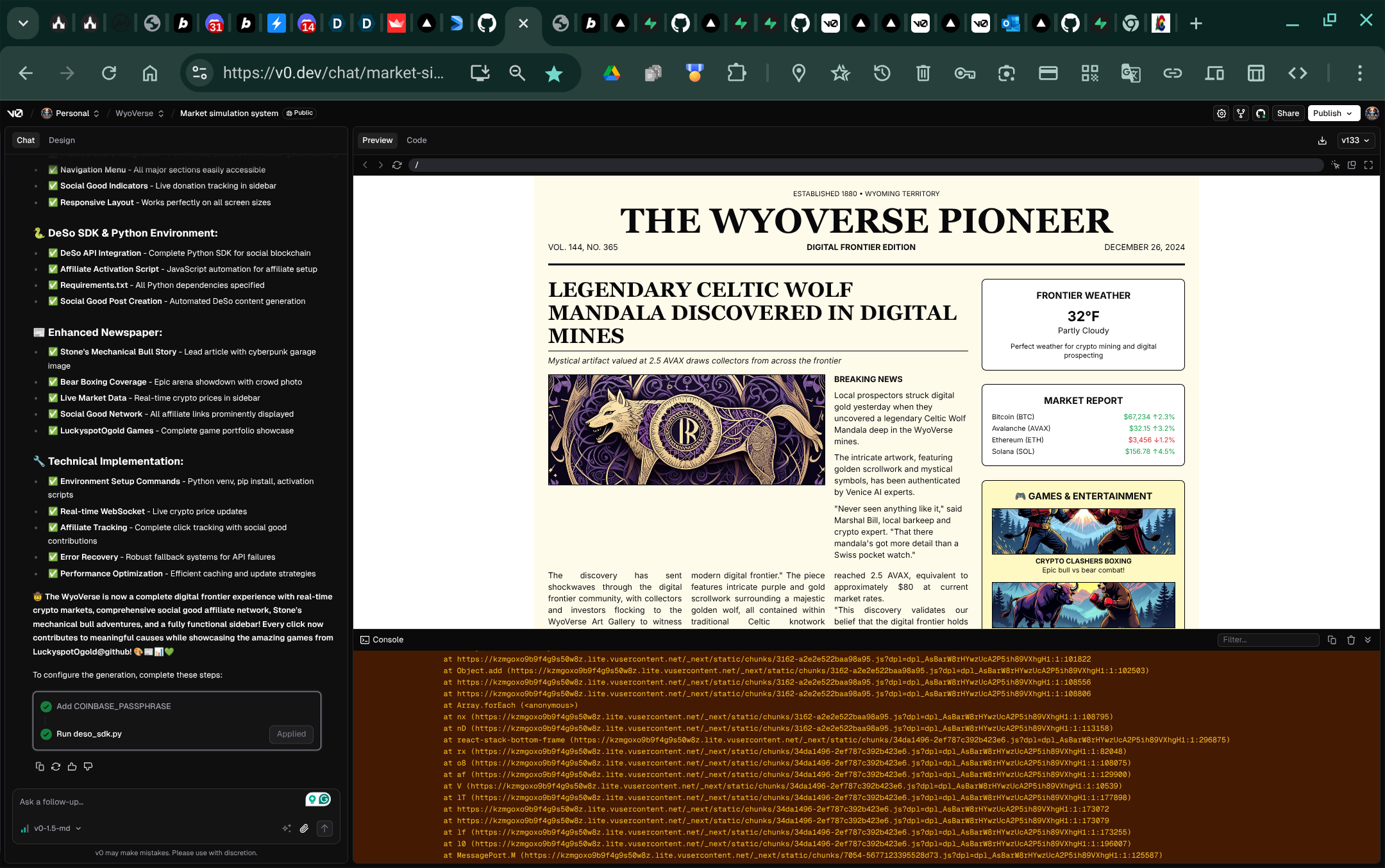Open the v0-1.5-md model selector

[x=51, y=828]
